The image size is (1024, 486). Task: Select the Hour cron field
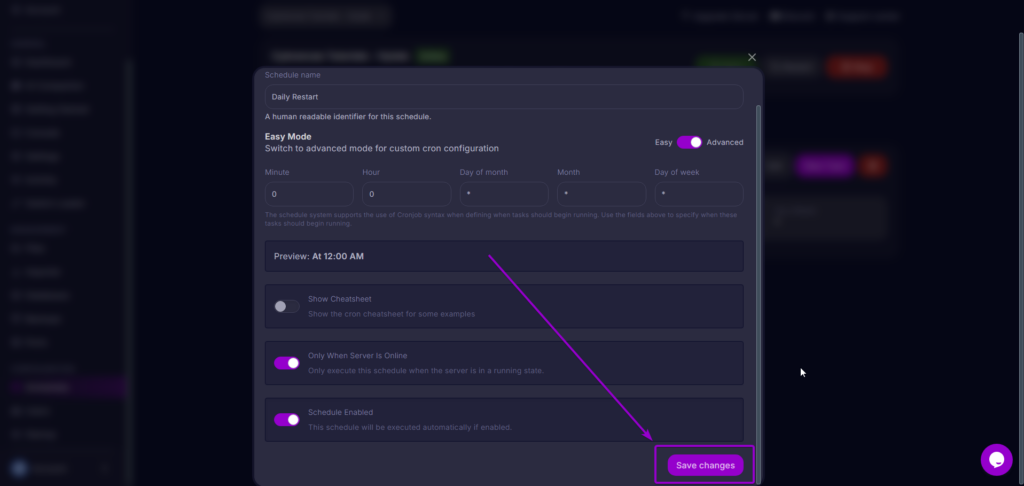coord(406,194)
